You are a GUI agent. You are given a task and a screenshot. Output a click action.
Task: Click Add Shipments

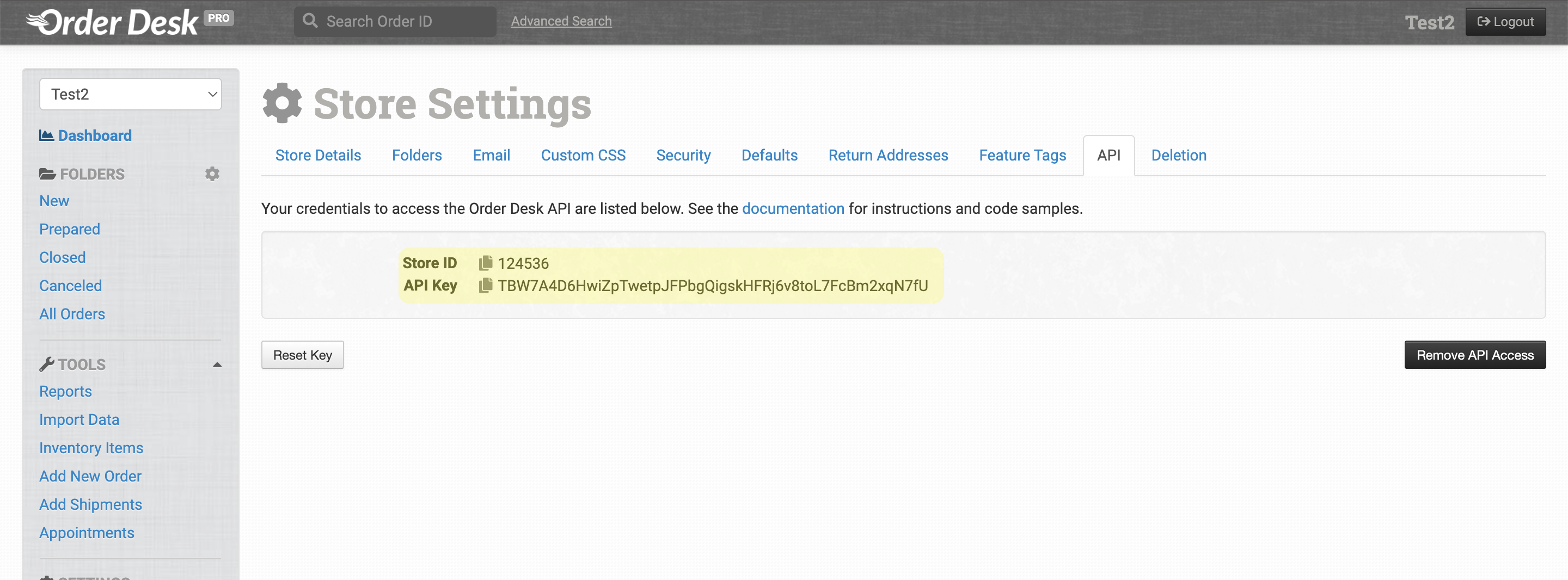pyautogui.click(x=91, y=504)
